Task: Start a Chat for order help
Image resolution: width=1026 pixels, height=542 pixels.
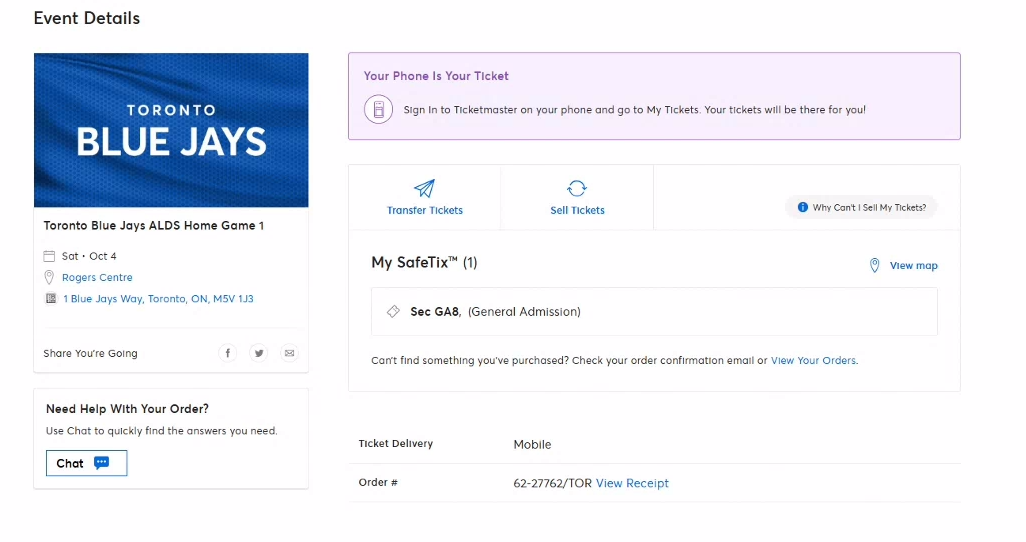Action: coord(86,463)
